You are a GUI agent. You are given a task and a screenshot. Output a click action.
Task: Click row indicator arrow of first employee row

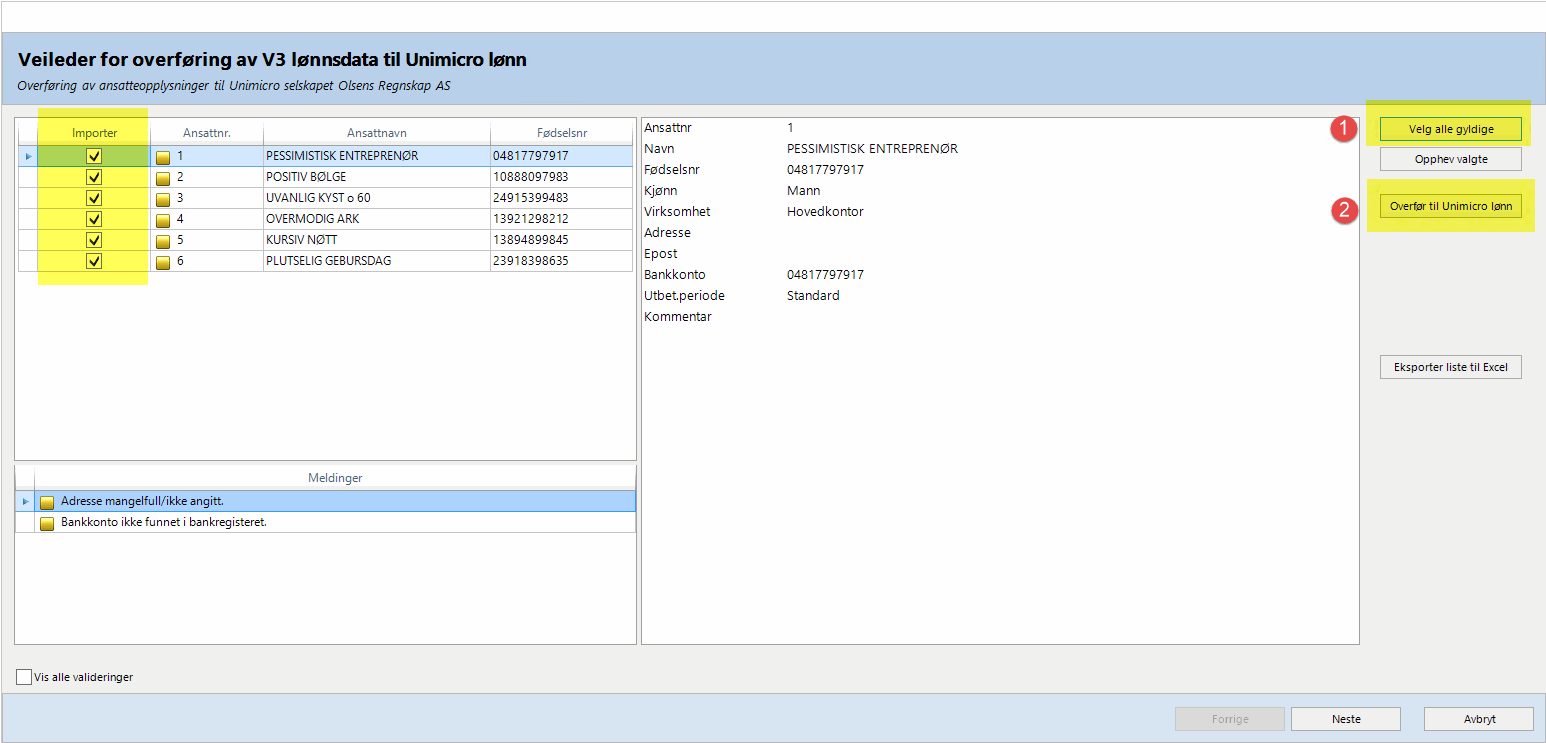(x=28, y=156)
